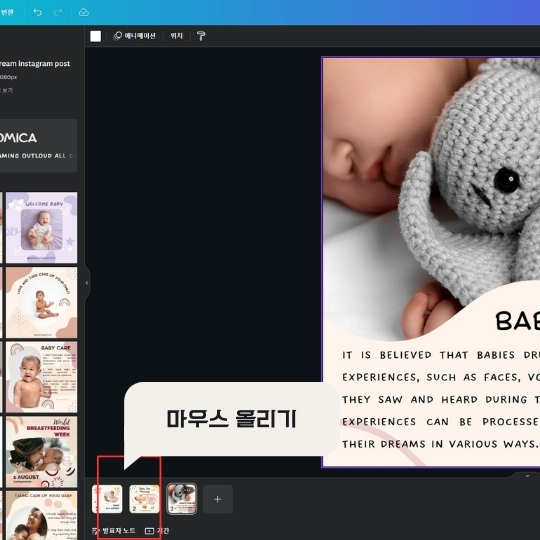The width and height of the screenshot is (540, 540).
Task: Undo the last action in the top bar
Action: tap(38, 12)
